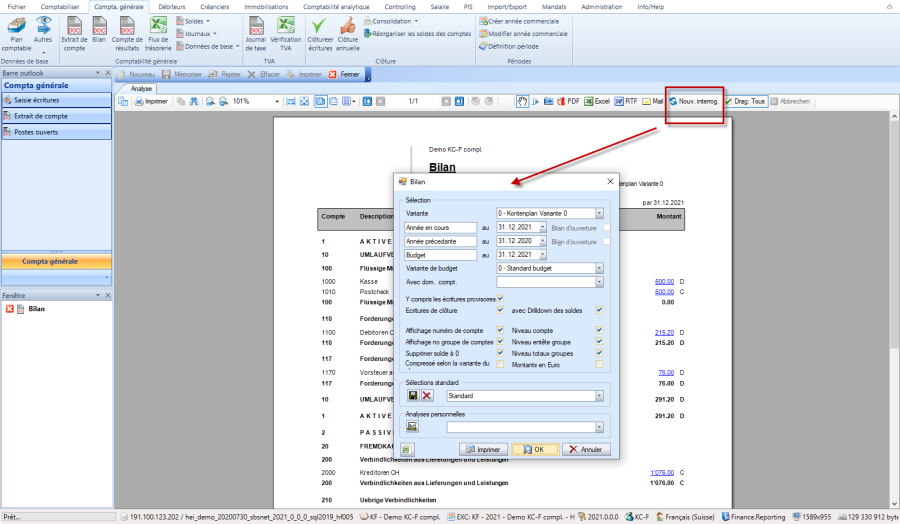900x524 pixels.
Task: Click the 'Année en cours' input field
Action: click(440, 227)
